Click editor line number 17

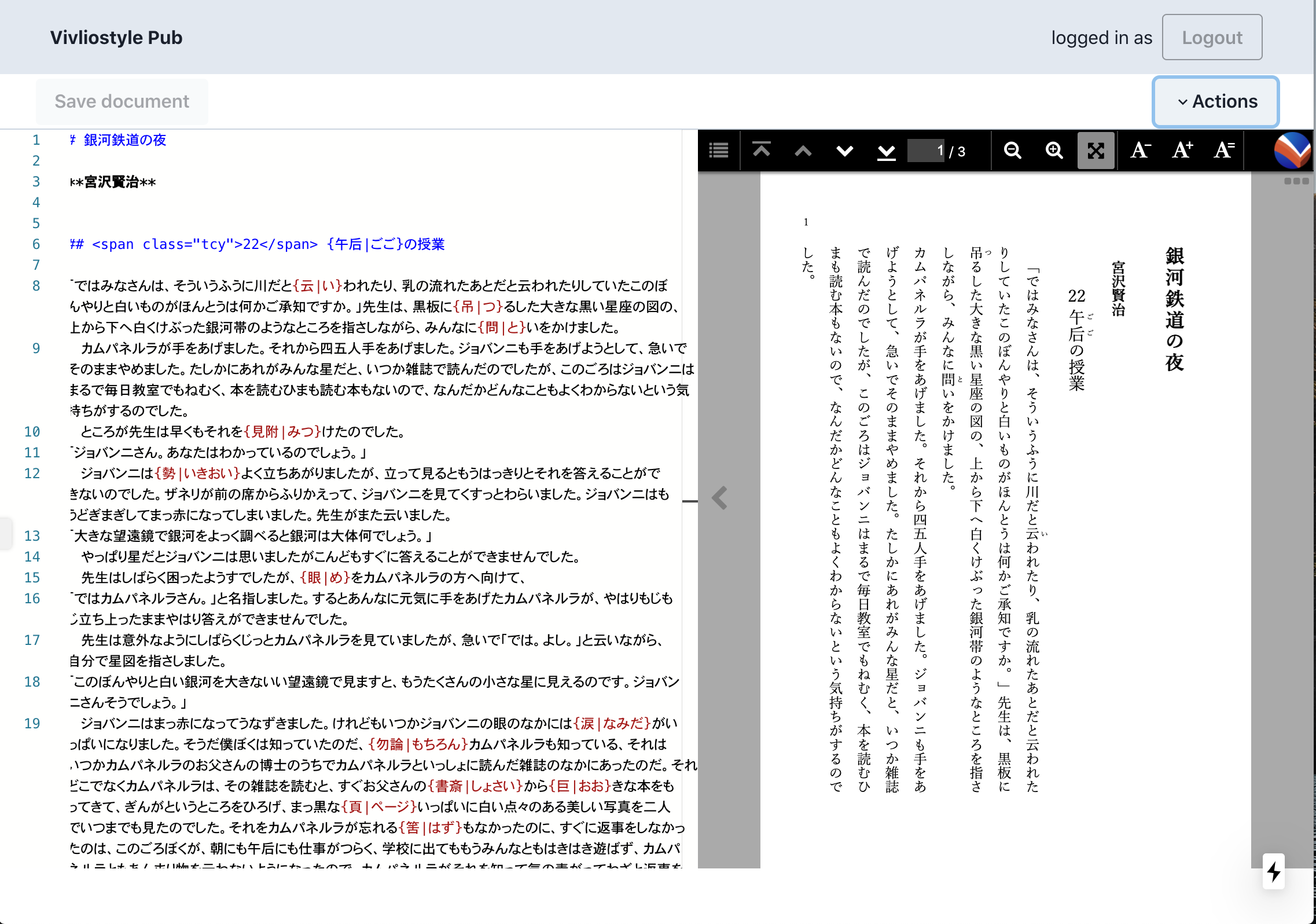click(32, 640)
